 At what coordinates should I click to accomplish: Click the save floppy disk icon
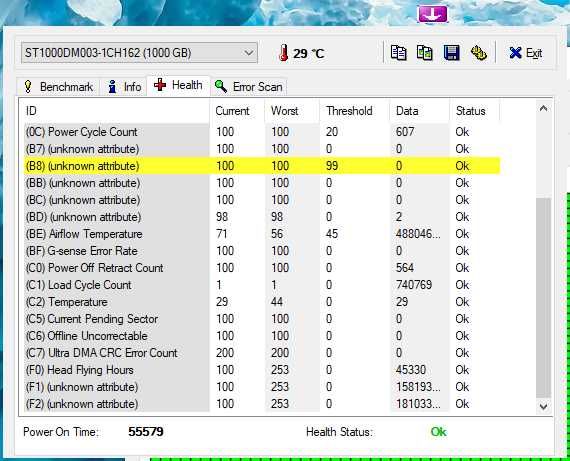[x=451, y=53]
